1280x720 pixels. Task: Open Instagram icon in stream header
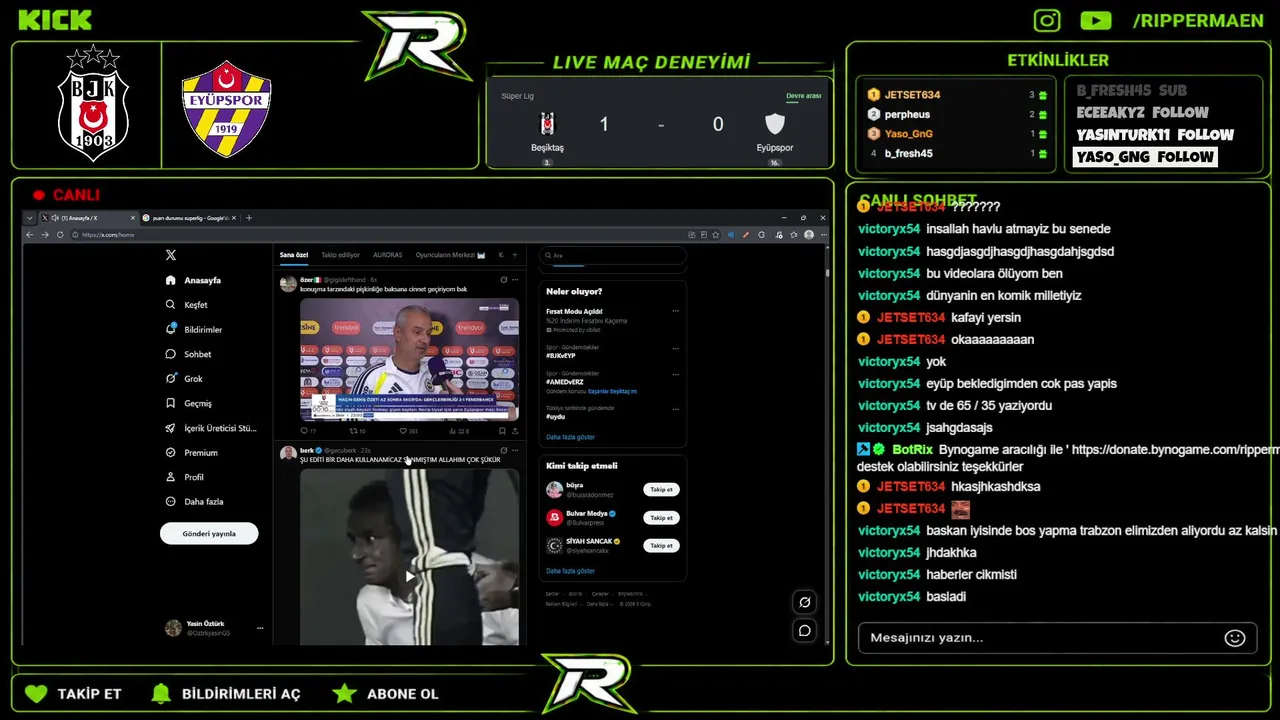tap(1047, 20)
